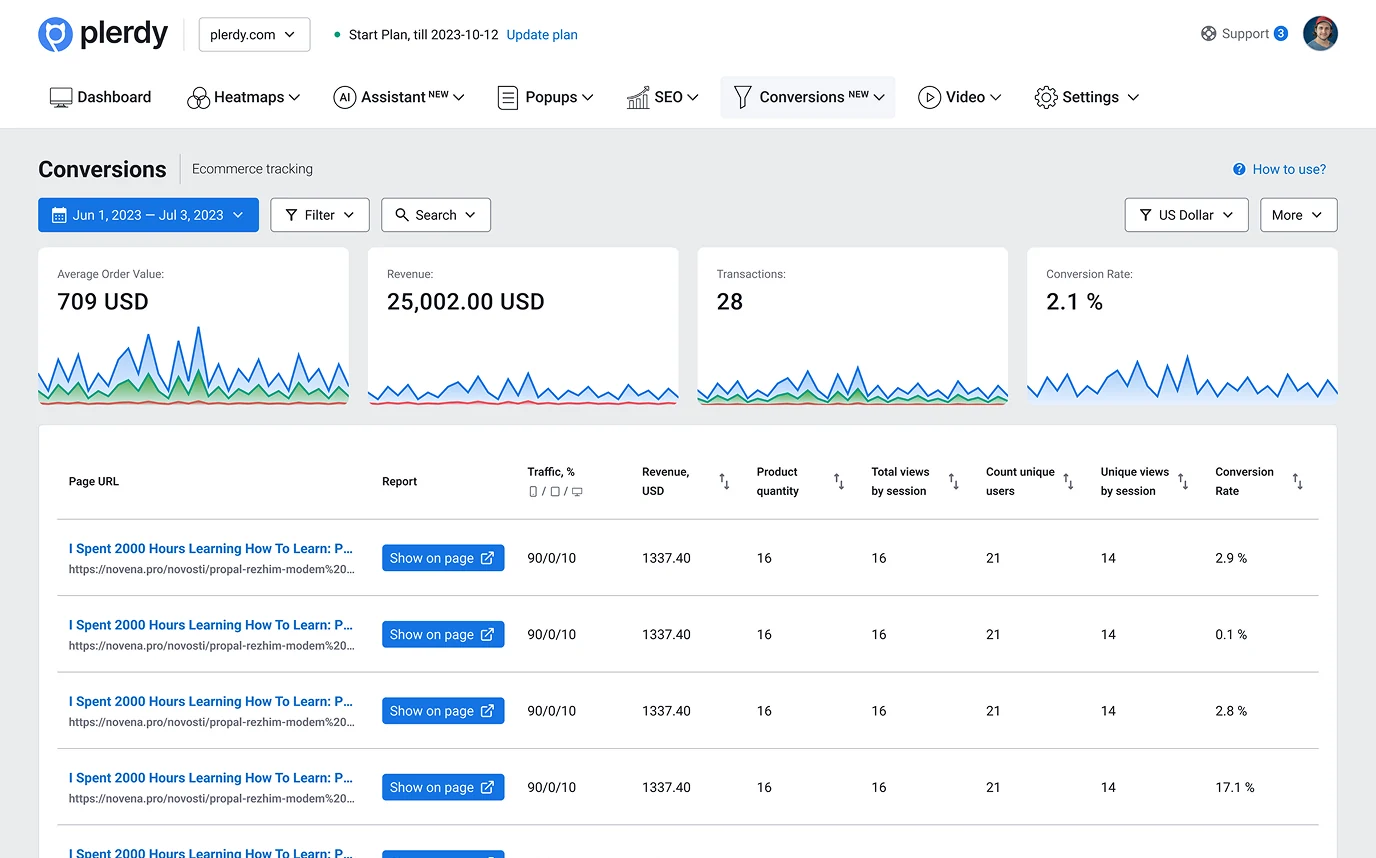Image resolution: width=1376 pixels, height=858 pixels.
Task: Sort by Conversion Rate arrows icon
Action: click(x=1297, y=481)
